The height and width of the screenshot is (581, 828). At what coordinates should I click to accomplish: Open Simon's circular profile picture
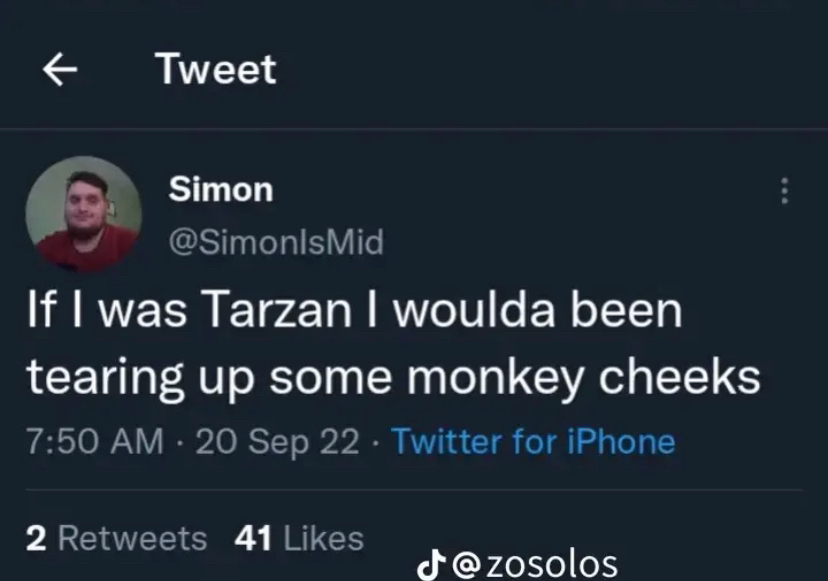83,214
